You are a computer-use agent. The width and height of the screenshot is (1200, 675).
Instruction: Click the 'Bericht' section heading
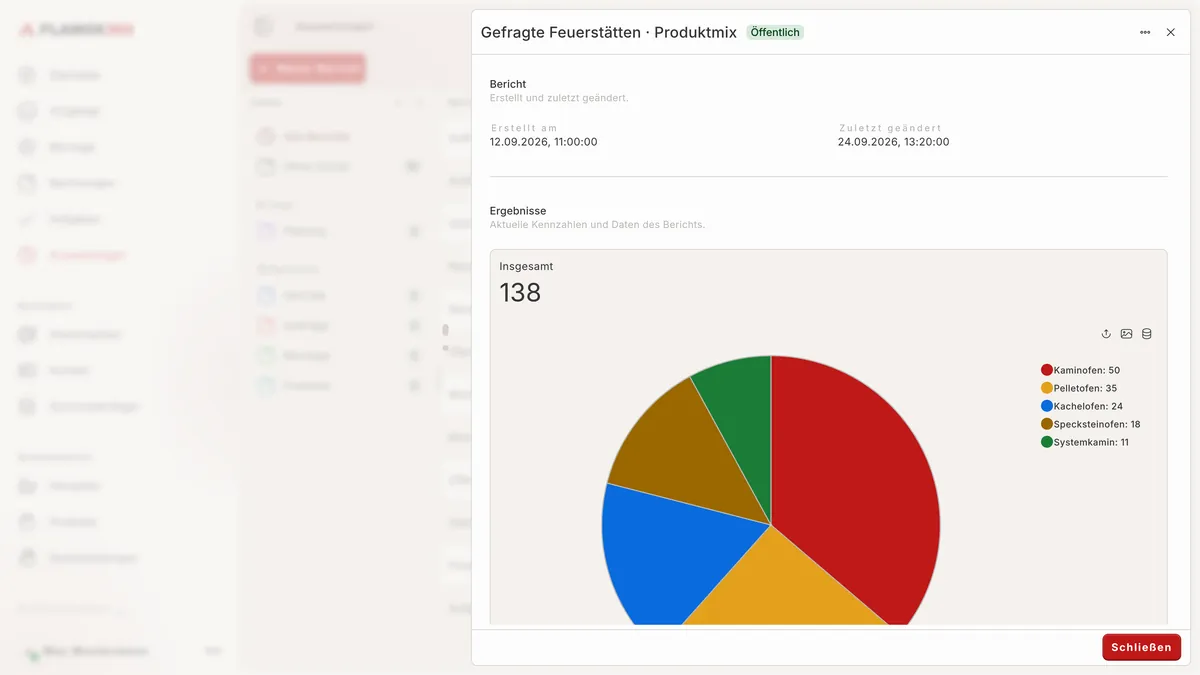tap(508, 84)
